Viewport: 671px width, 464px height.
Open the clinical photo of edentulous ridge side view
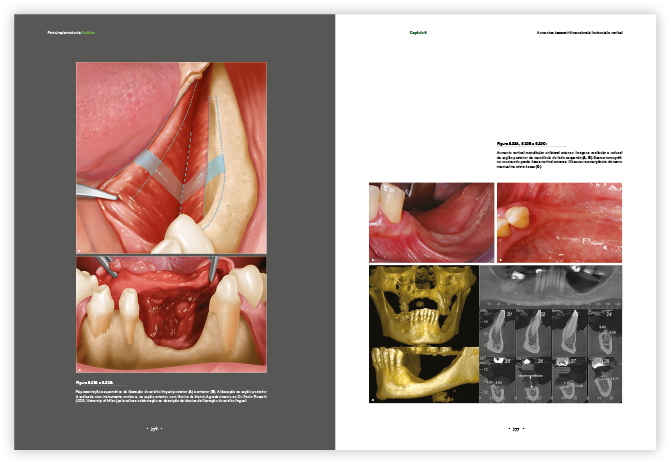431,222
